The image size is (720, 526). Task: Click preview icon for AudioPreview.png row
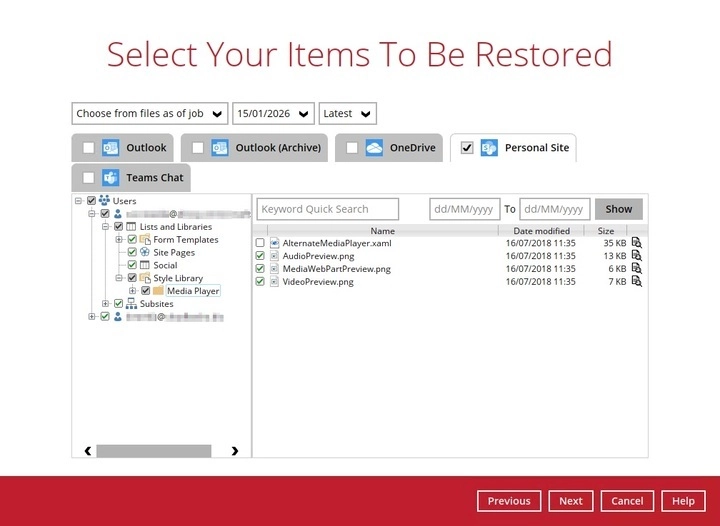(636, 256)
